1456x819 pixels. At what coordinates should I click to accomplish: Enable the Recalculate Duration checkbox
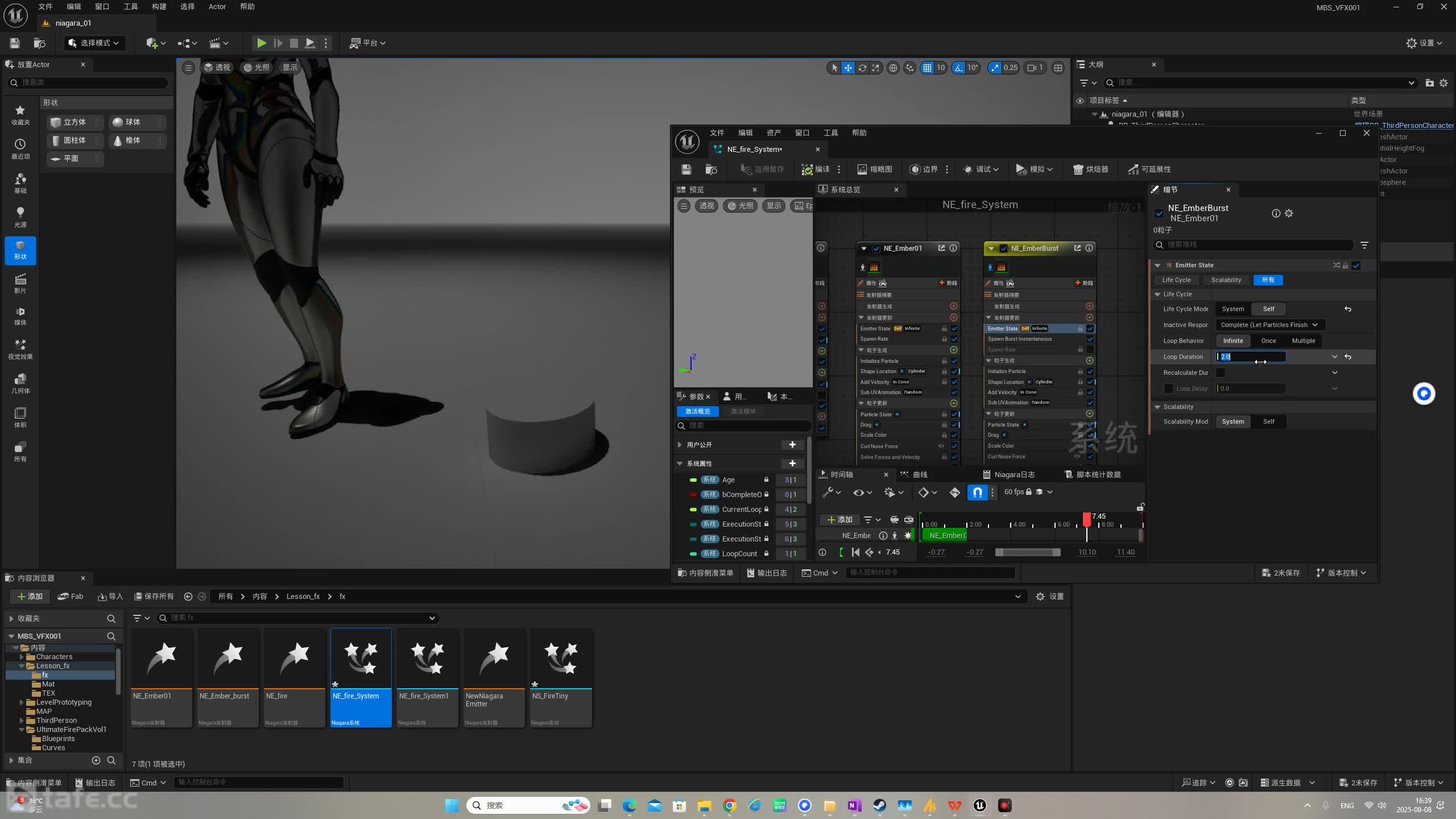click(1221, 373)
